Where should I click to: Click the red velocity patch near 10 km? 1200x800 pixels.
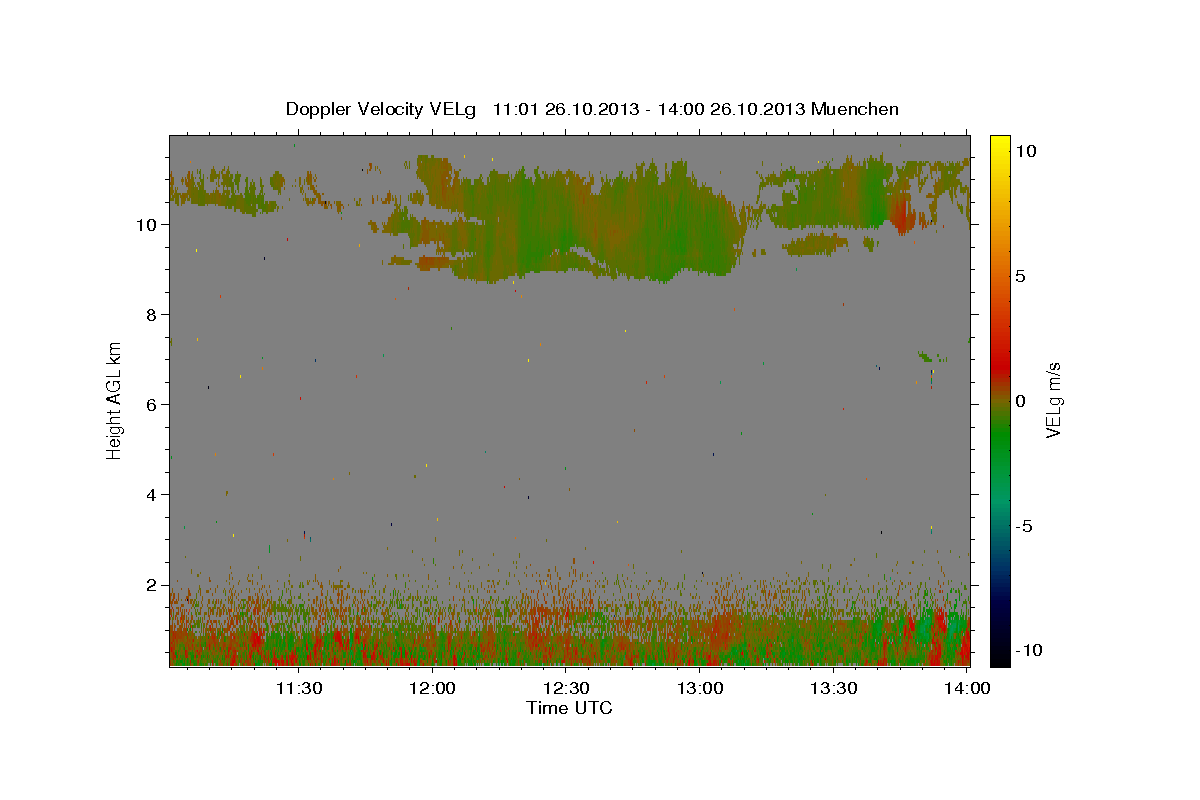[902, 213]
